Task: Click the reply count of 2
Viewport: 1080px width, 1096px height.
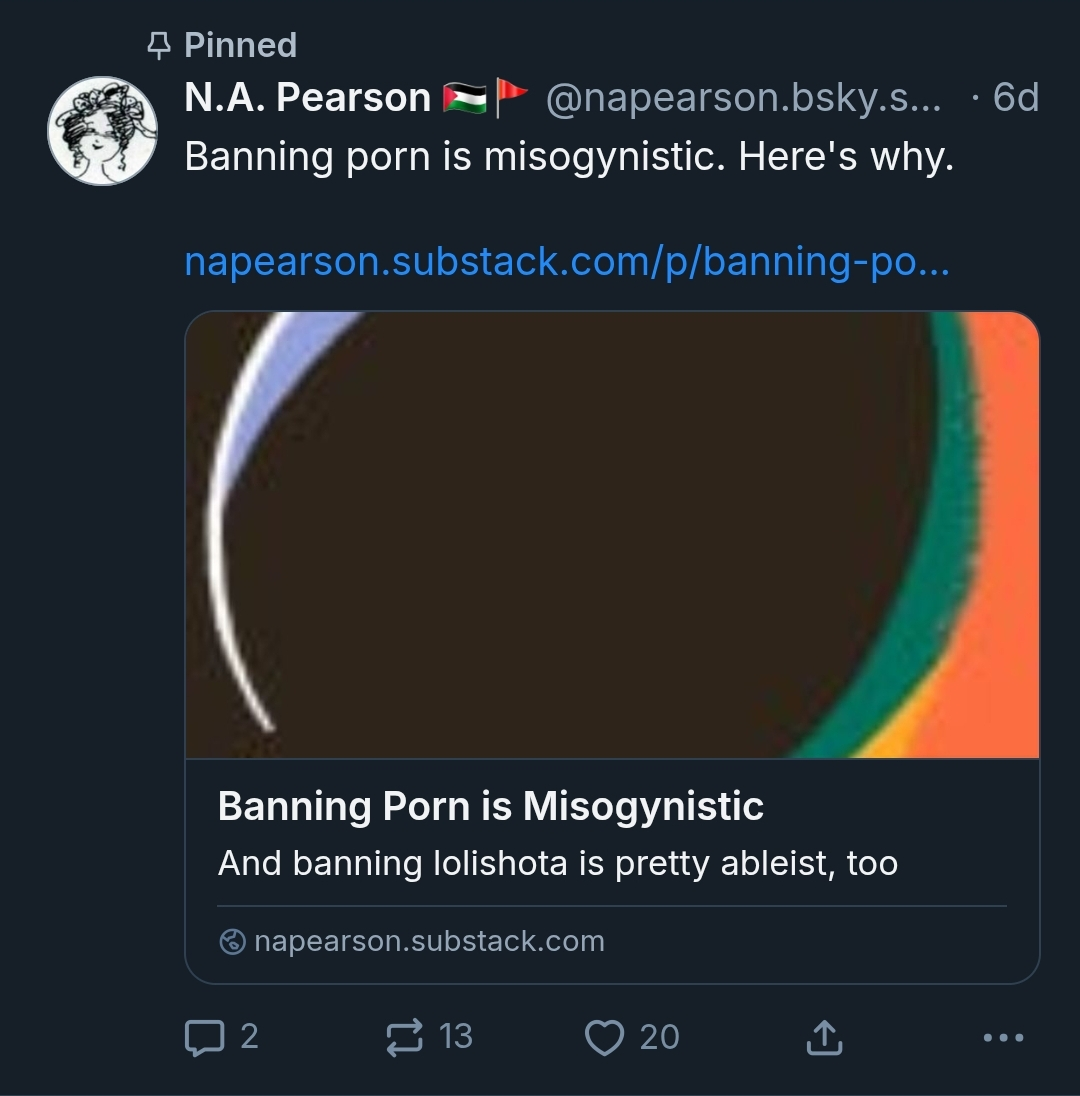Action: [249, 1037]
